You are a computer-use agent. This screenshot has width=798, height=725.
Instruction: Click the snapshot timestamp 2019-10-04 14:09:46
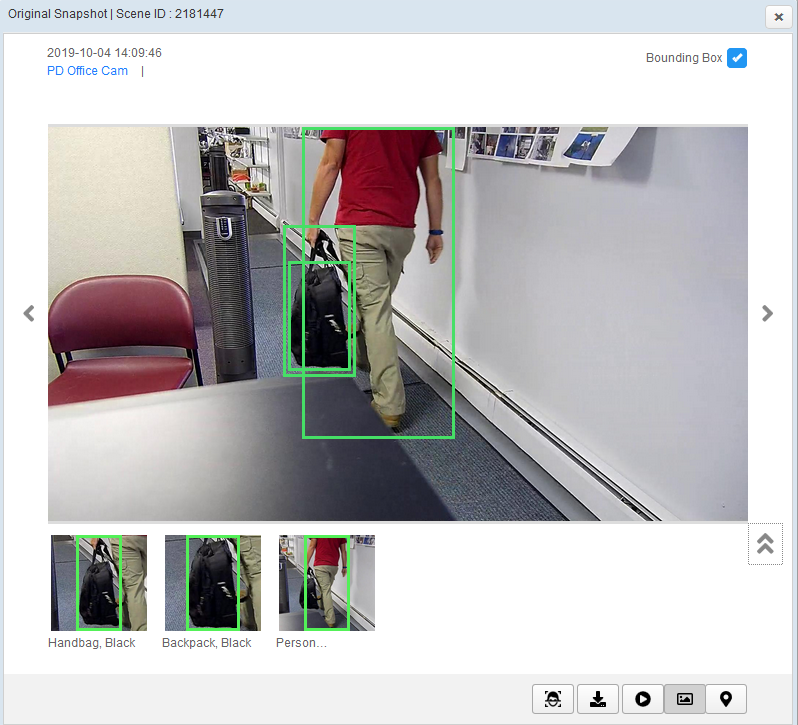(104, 53)
